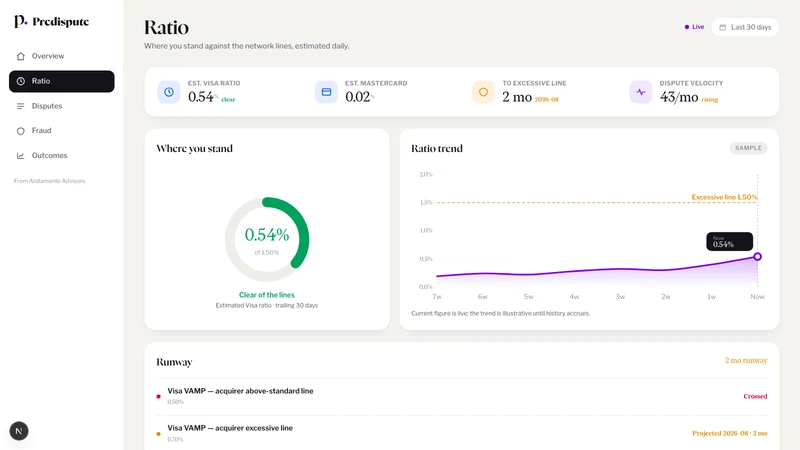Click the Overview home icon
Screen dimensions: 800x450
[20, 56]
